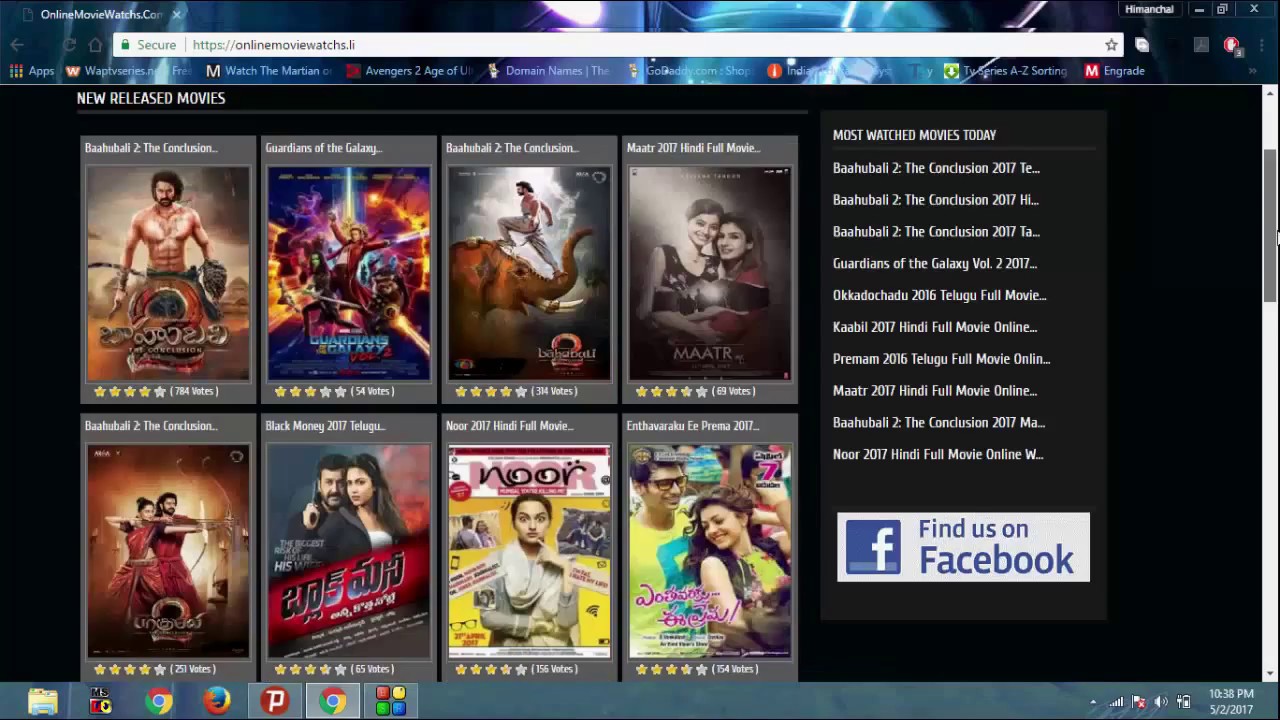Open File Explorer from the taskbar
The height and width of the screenshot is (720, 1280).
click(43, 701)
